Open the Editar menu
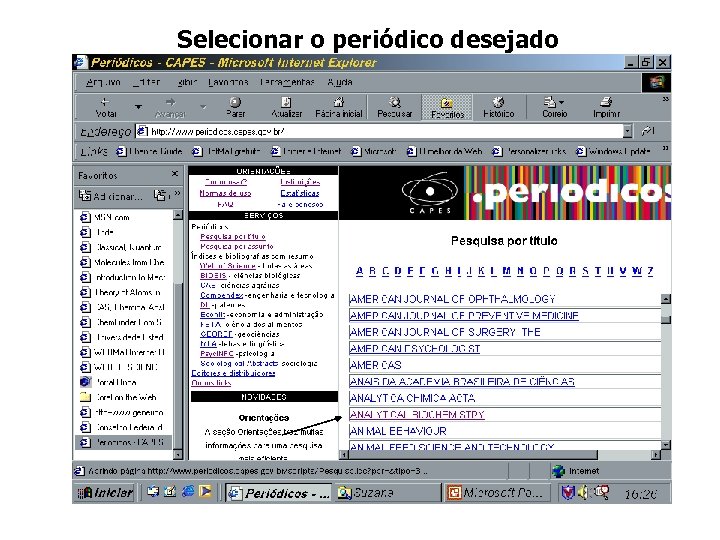The image size is (720, 540). click(x=147, y=83)
